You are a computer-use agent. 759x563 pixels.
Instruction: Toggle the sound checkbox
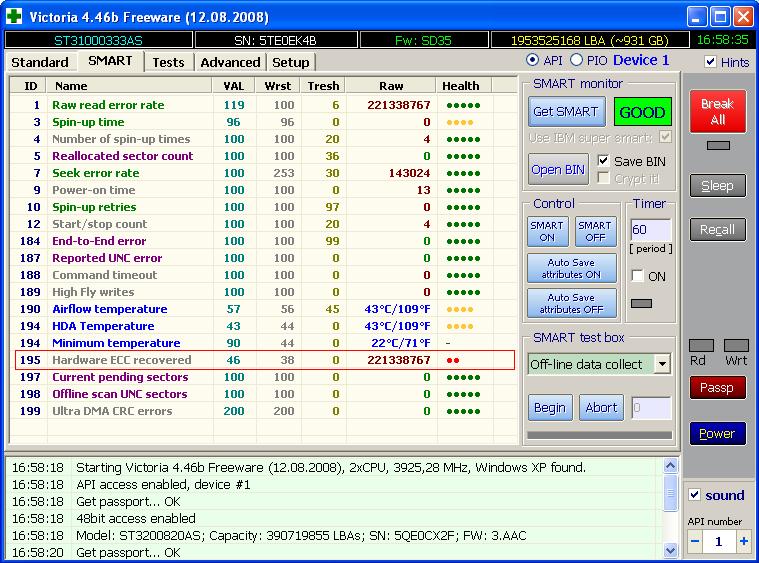tap(695, 495)
